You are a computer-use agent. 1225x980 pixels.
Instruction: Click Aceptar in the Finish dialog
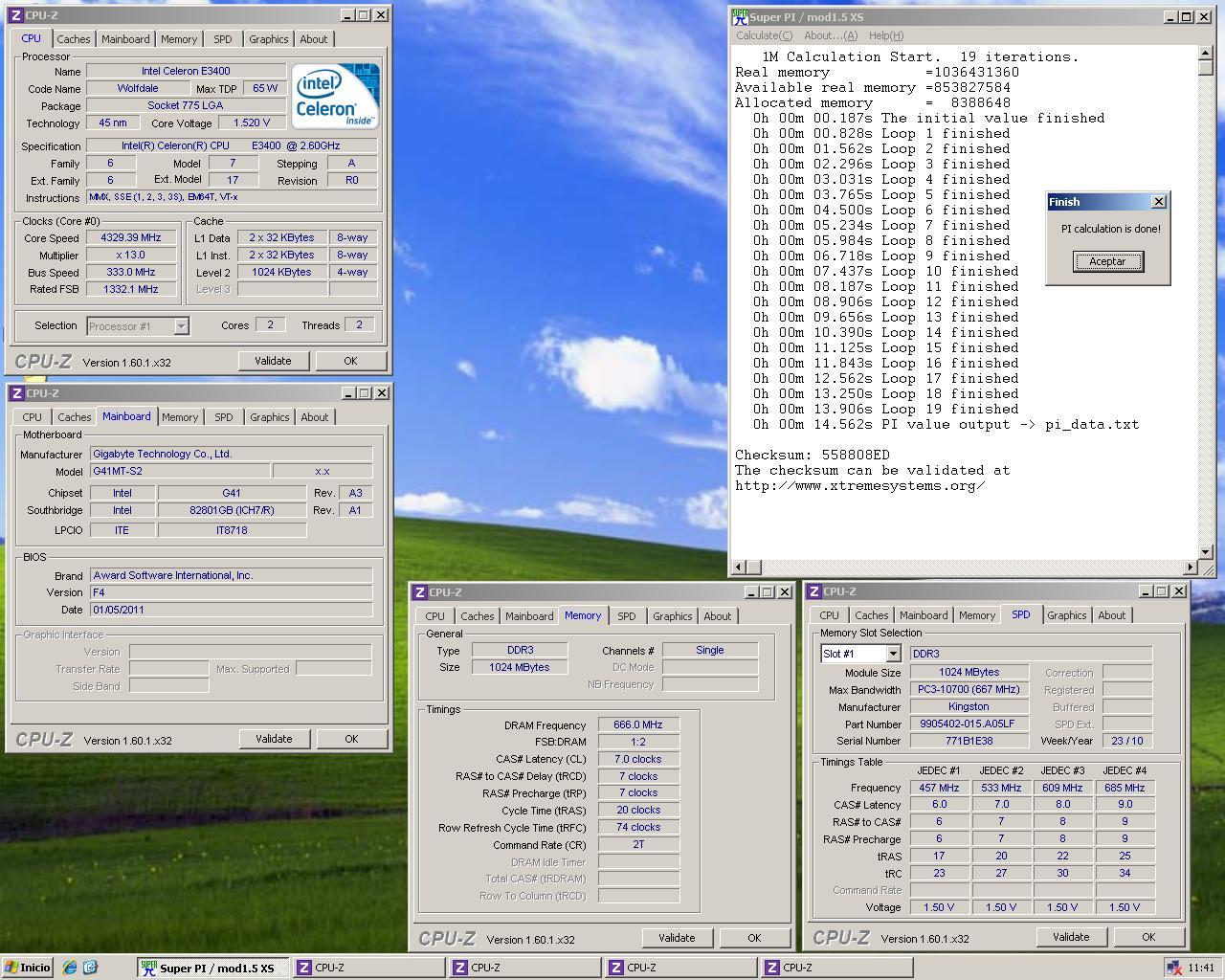pos(1107,261)
